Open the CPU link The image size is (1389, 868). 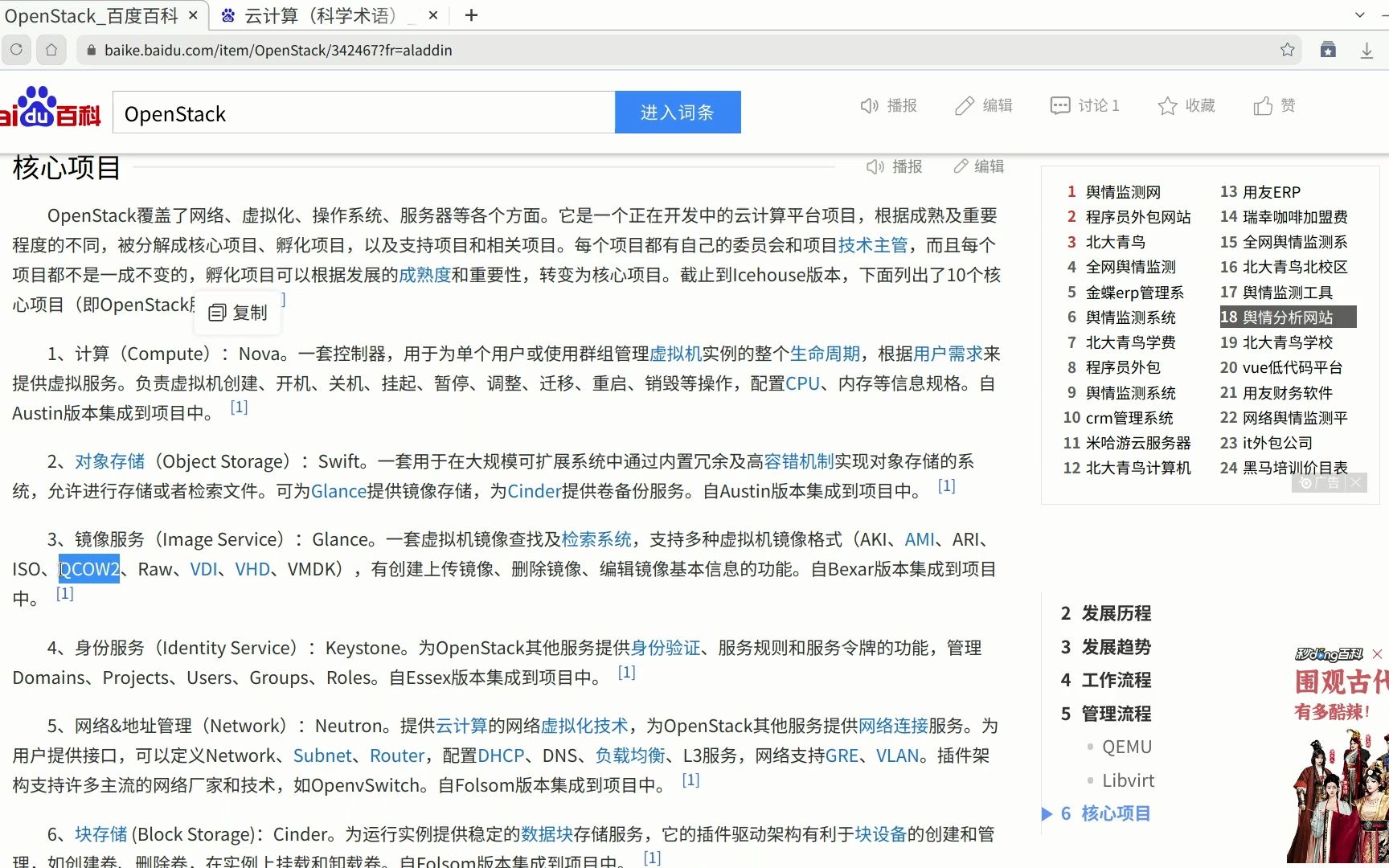[802, 383]
